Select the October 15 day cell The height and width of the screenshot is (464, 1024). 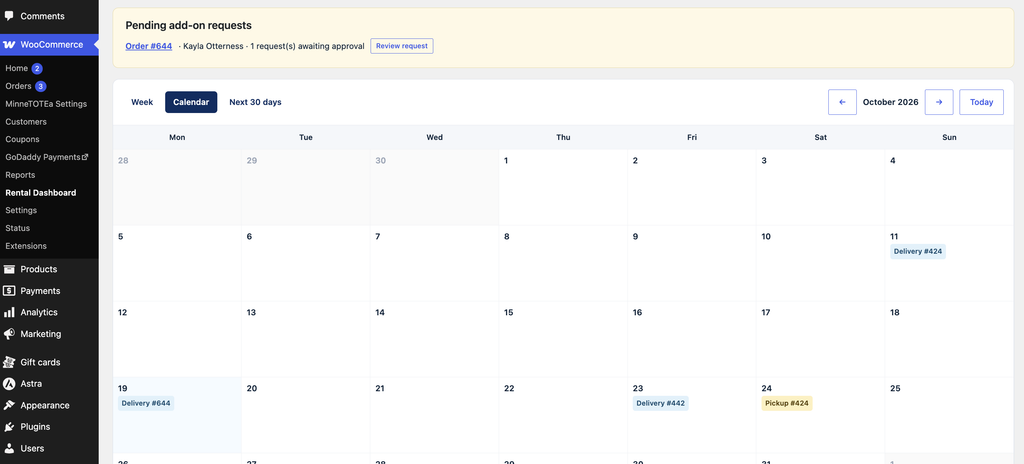[563, 339]
